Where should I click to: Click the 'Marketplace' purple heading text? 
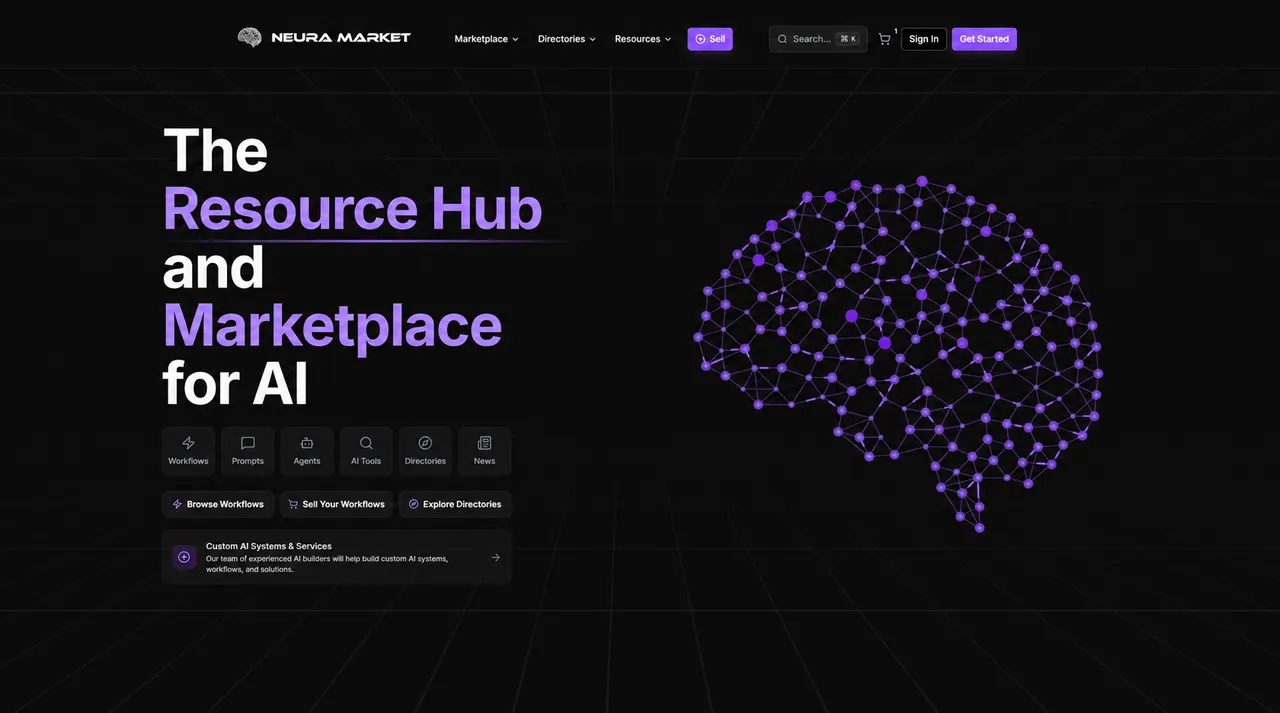click(x=332, y=324)
